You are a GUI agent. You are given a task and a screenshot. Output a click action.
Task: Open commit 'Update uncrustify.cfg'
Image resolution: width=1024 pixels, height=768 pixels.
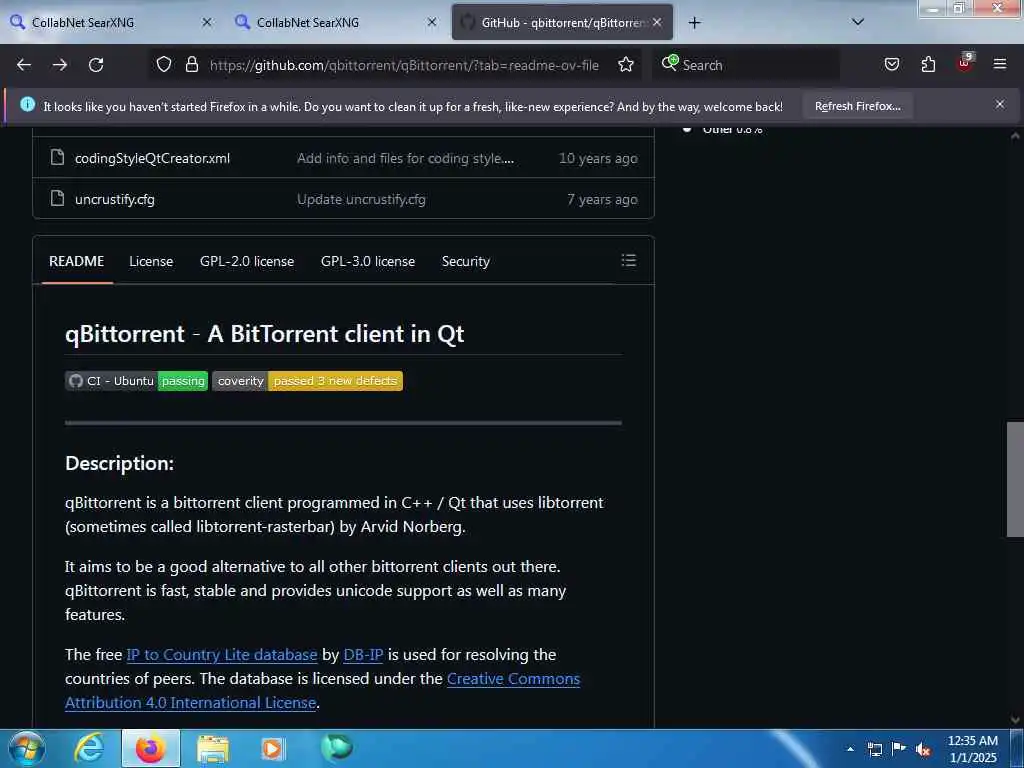coord(361,199)
